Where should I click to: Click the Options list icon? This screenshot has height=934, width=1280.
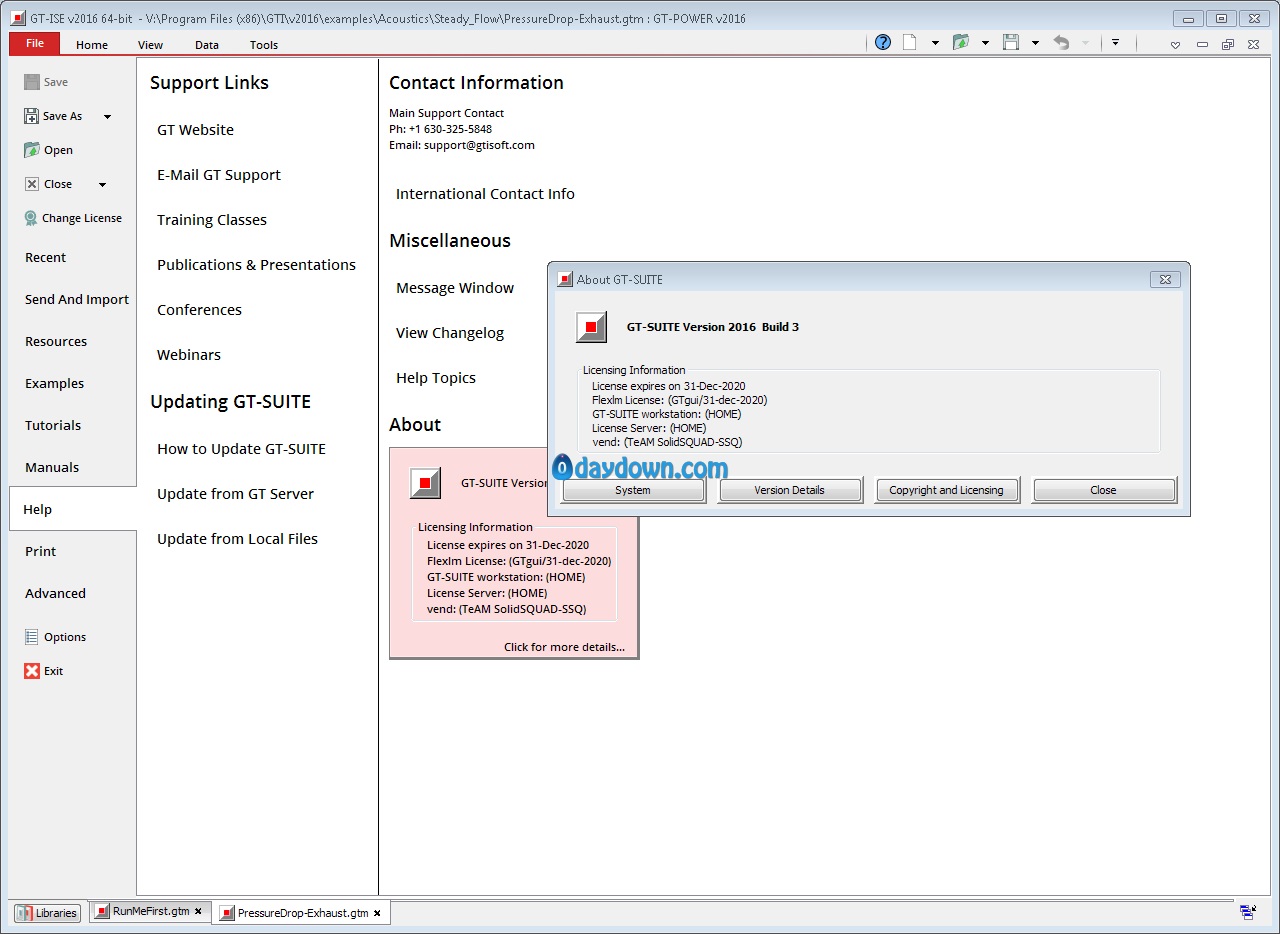click(x=32, y=637)
